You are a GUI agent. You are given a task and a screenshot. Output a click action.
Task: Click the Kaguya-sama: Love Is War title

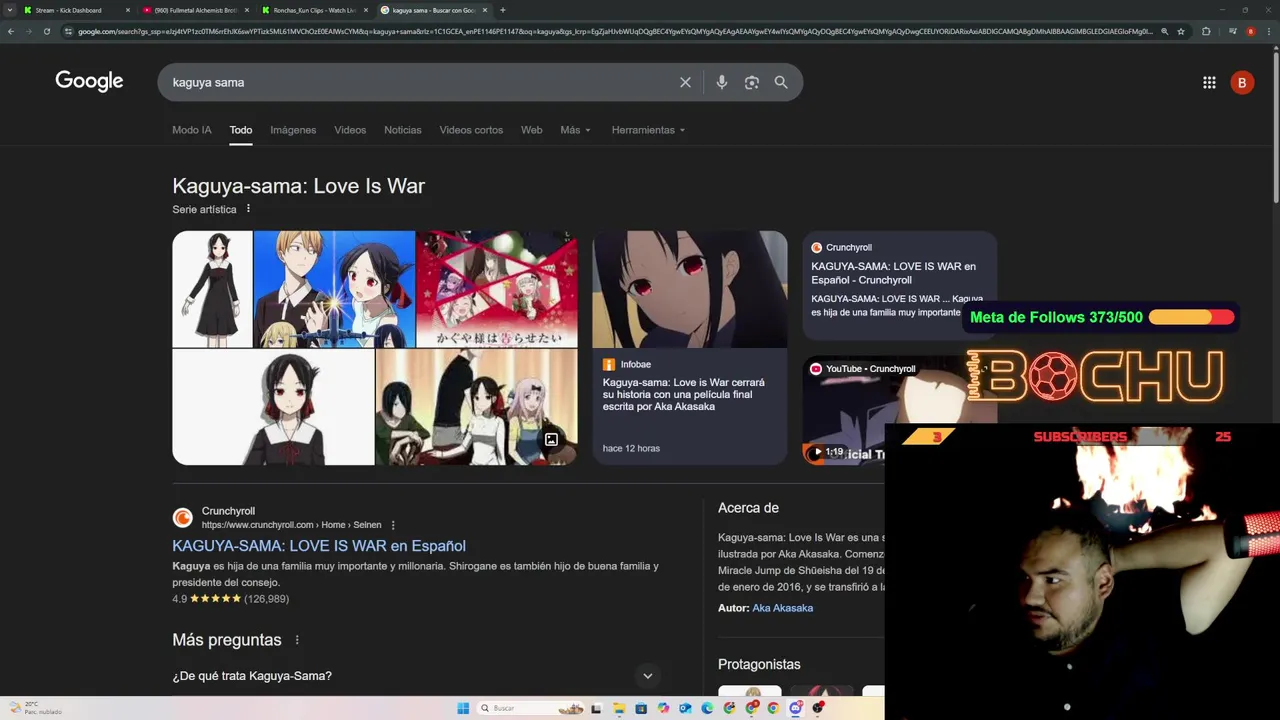(298, 186)
